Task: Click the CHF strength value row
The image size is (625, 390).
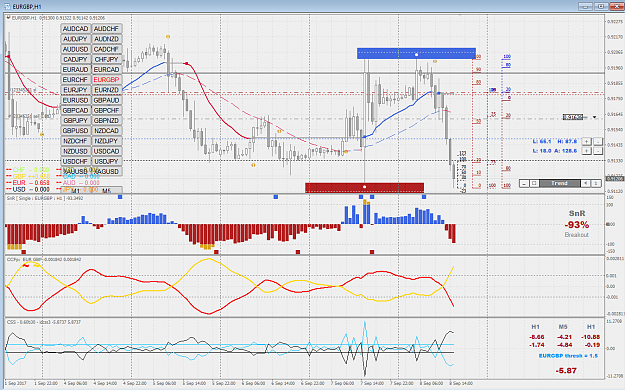Action: pos(28,170)
